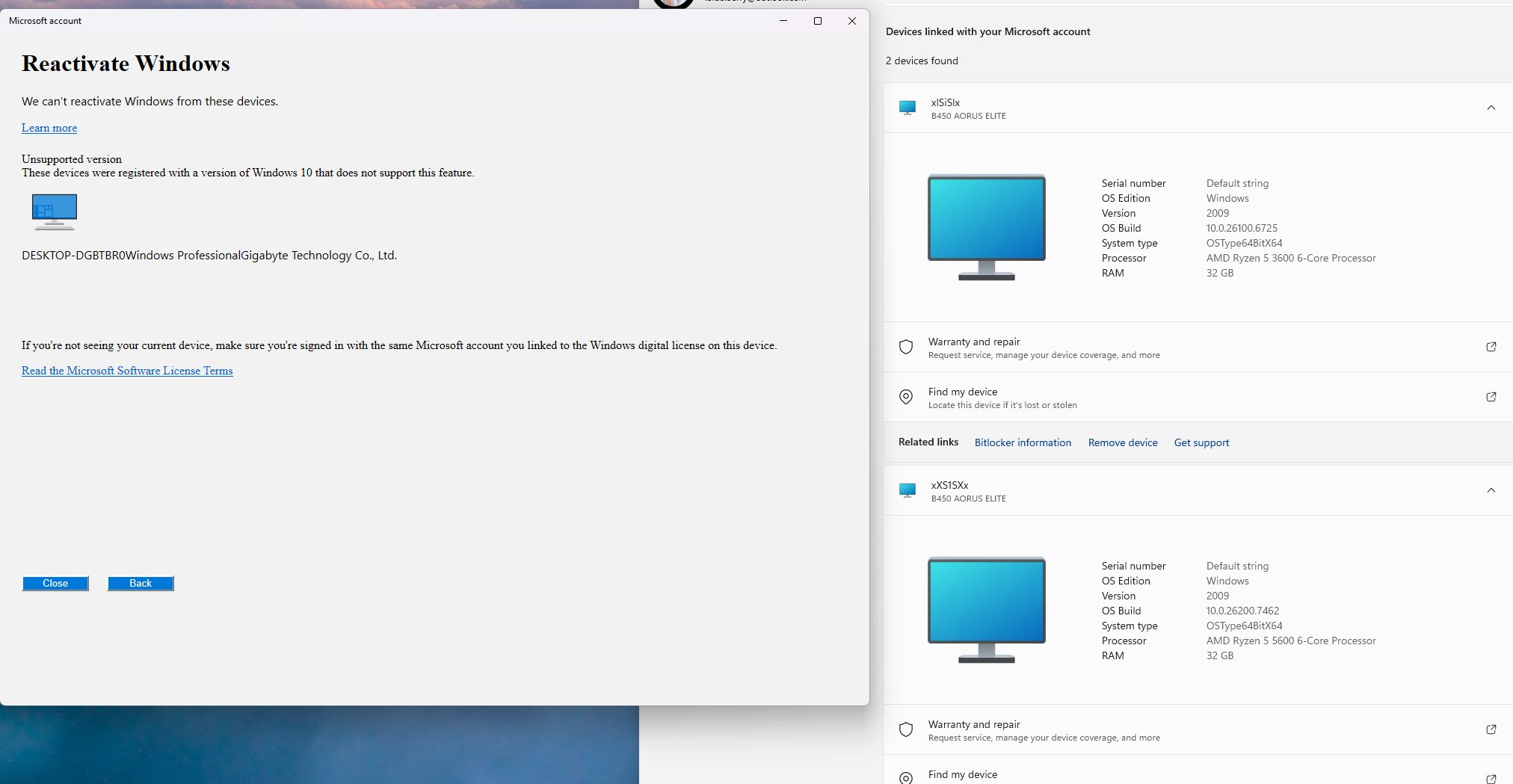Collapse the xlSiSlx device card chevron
Screen dimensions: 1513x784
pyautogui.click(x=1491, y=108)
